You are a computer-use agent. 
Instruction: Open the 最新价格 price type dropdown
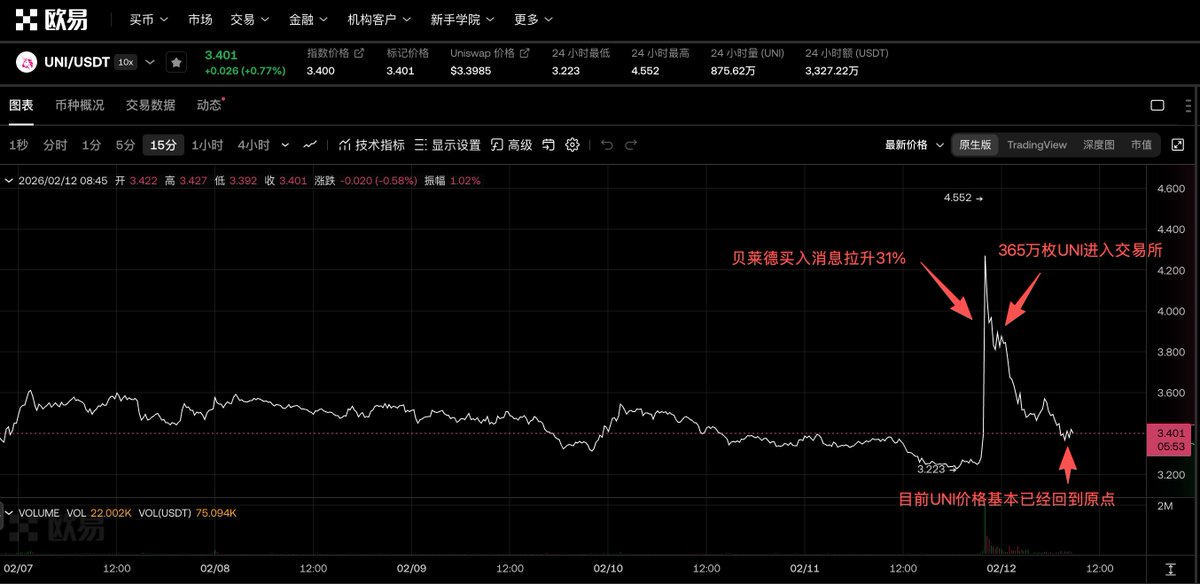pos(914,145)
